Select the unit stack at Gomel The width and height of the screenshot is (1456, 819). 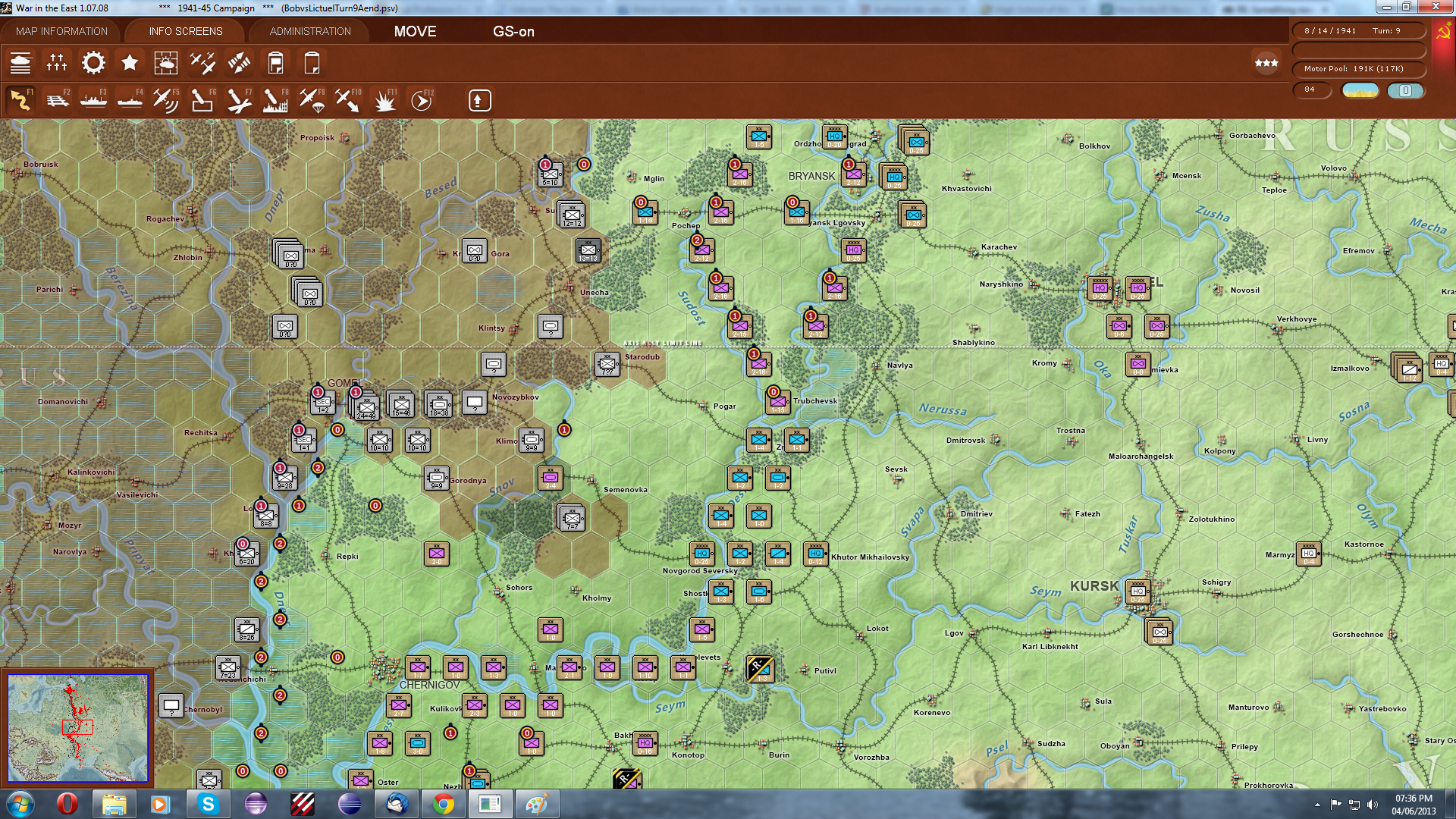click(366, 406)
